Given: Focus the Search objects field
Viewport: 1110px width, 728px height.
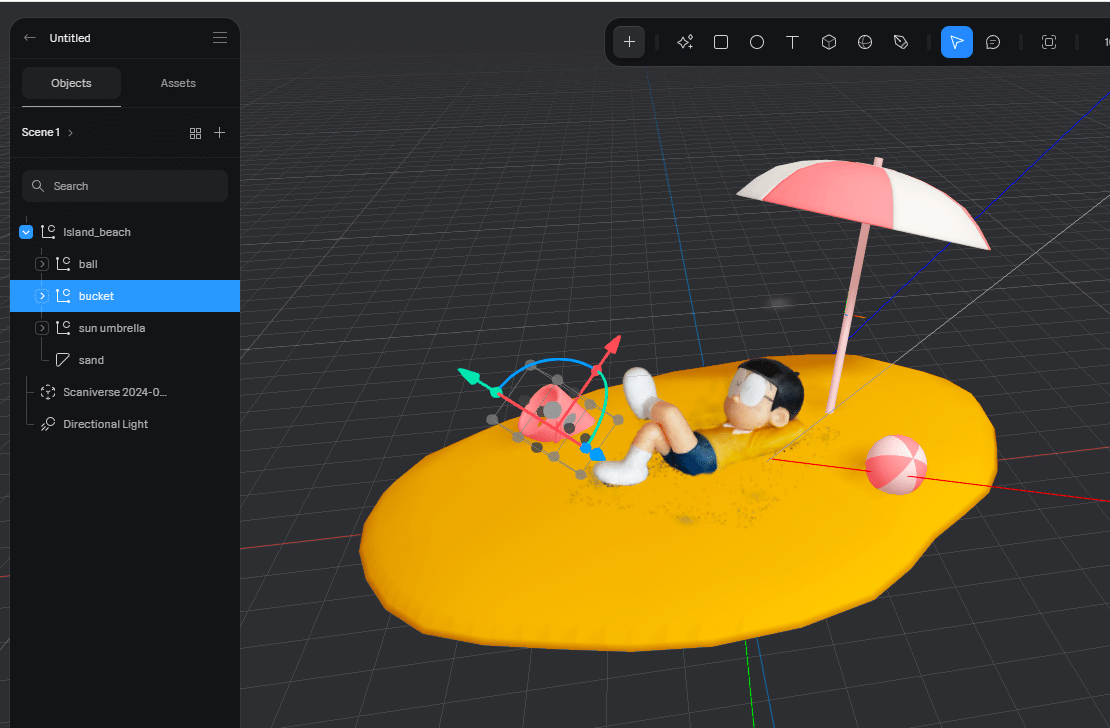Looking at the screenshot, I should point(125,186).
